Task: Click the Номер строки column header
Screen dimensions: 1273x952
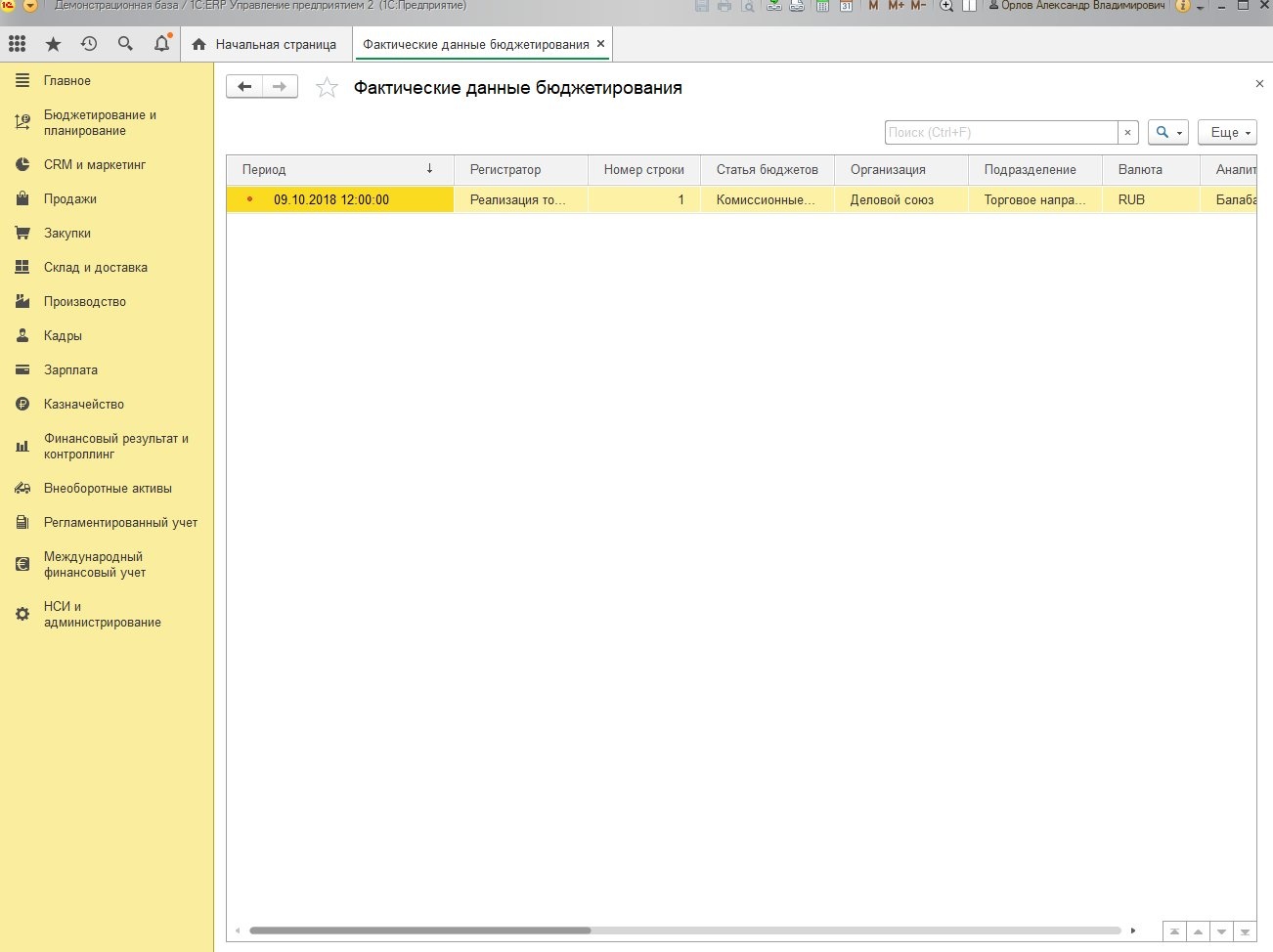Action: [644, 170]
